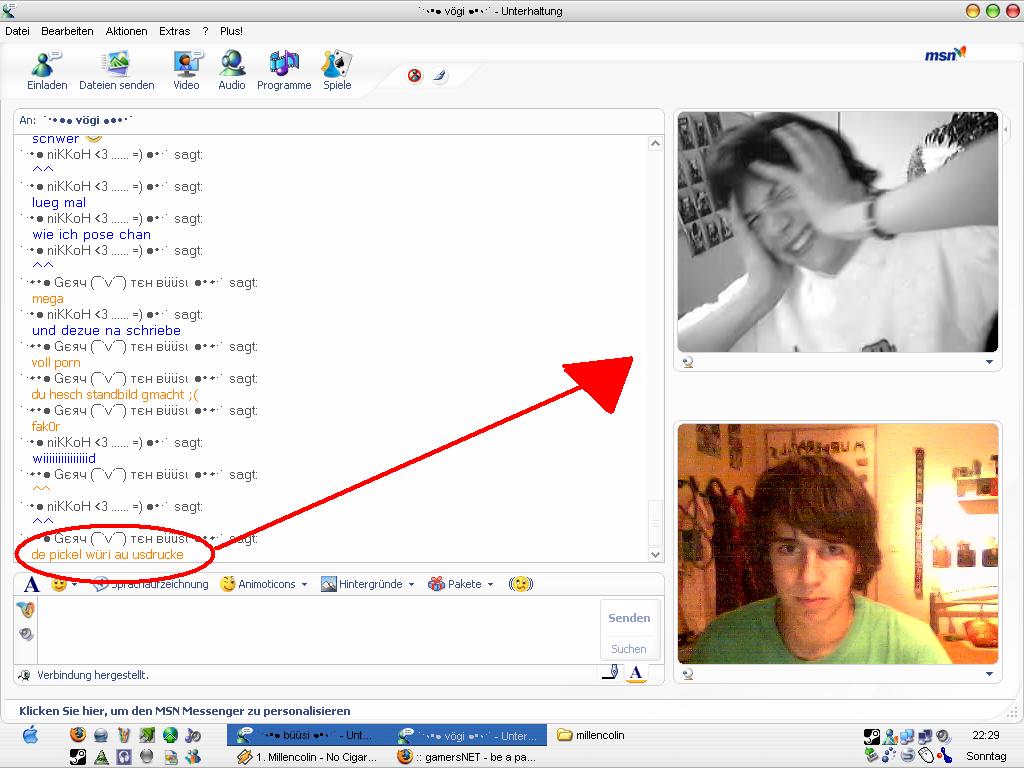
Task: Switch to text typing mode A tab
Action: 635,673
